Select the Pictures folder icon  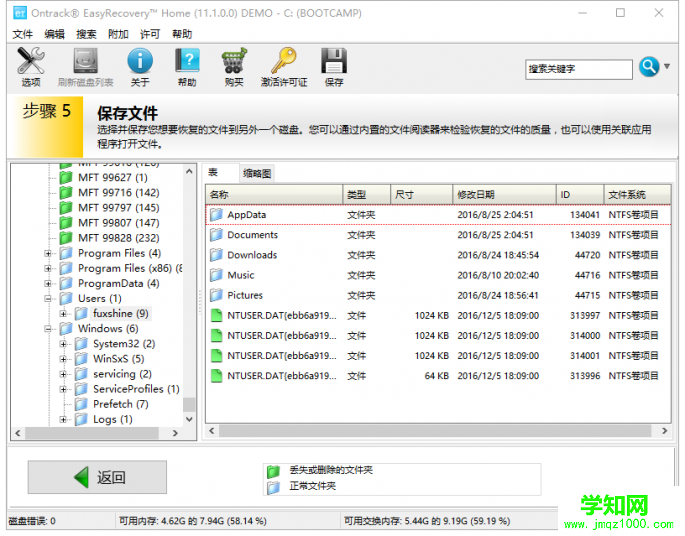pyautogui.click(x=216, y=295)
